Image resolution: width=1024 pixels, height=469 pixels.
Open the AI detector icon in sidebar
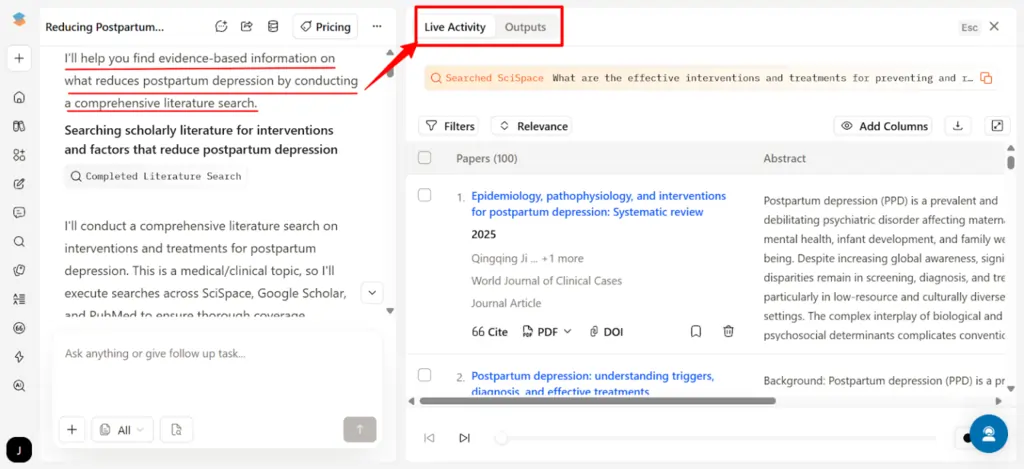[x=19, y=385]
